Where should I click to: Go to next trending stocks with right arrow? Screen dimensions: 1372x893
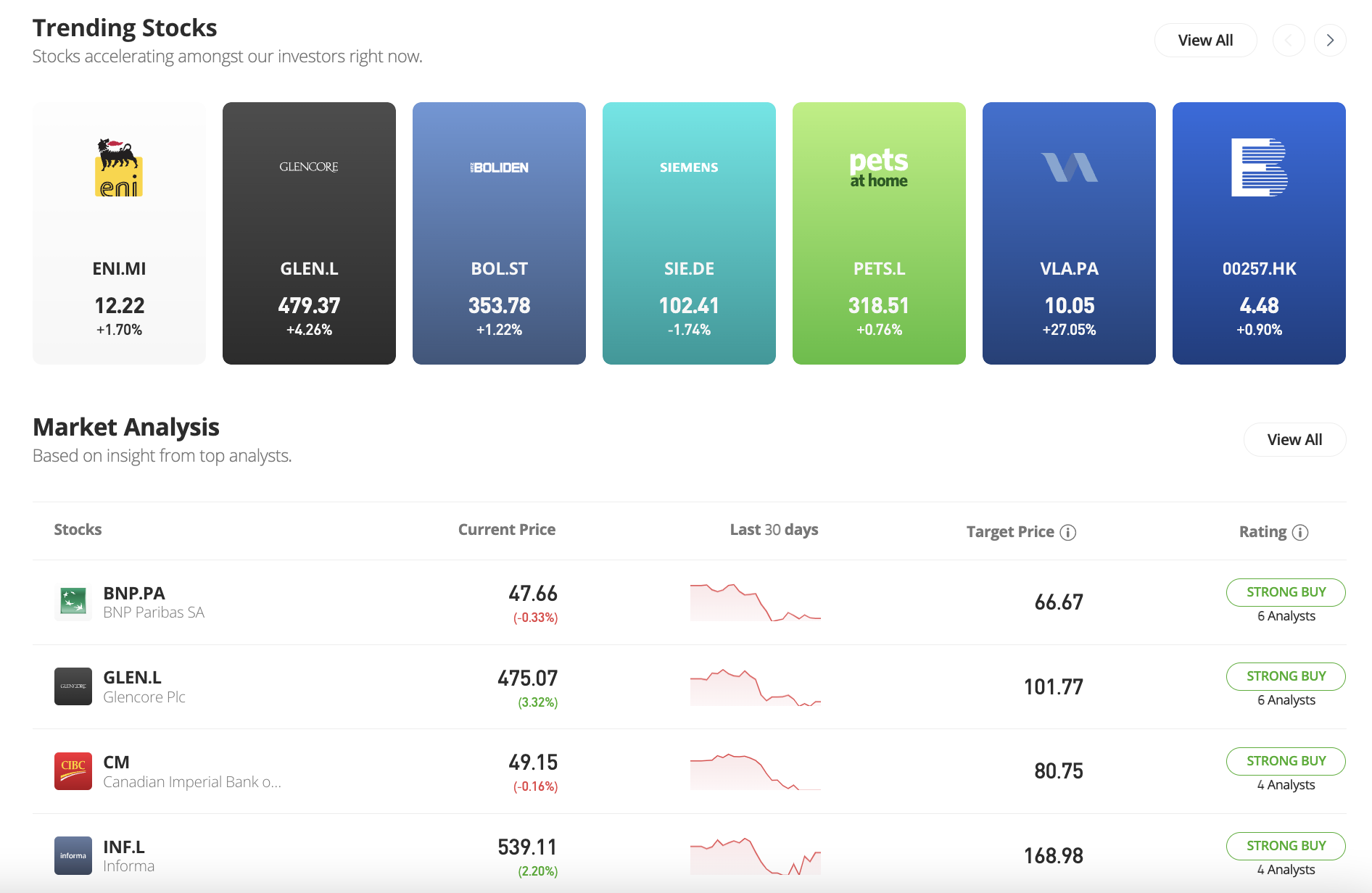[x=1330, y=41]
